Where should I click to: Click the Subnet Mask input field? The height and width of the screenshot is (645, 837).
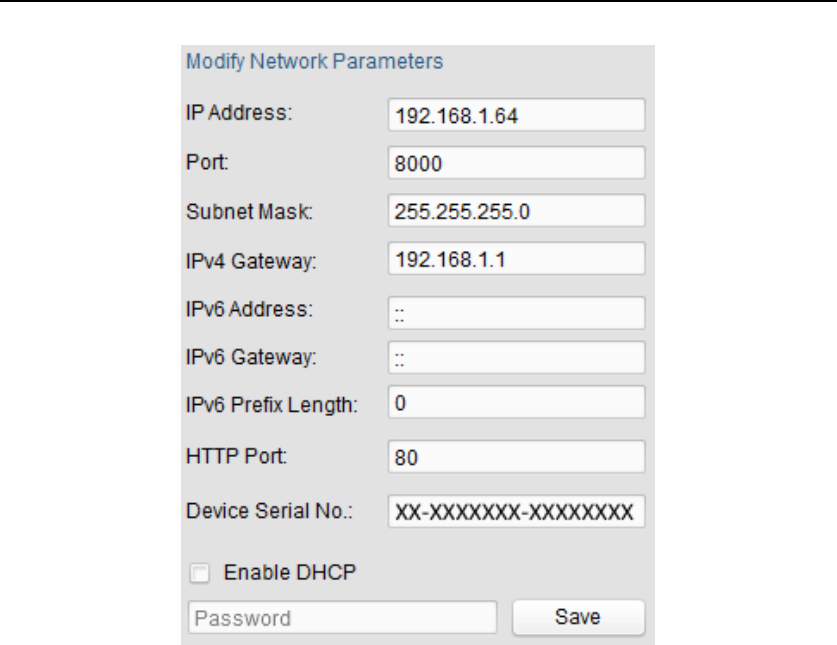pos(516,211)
